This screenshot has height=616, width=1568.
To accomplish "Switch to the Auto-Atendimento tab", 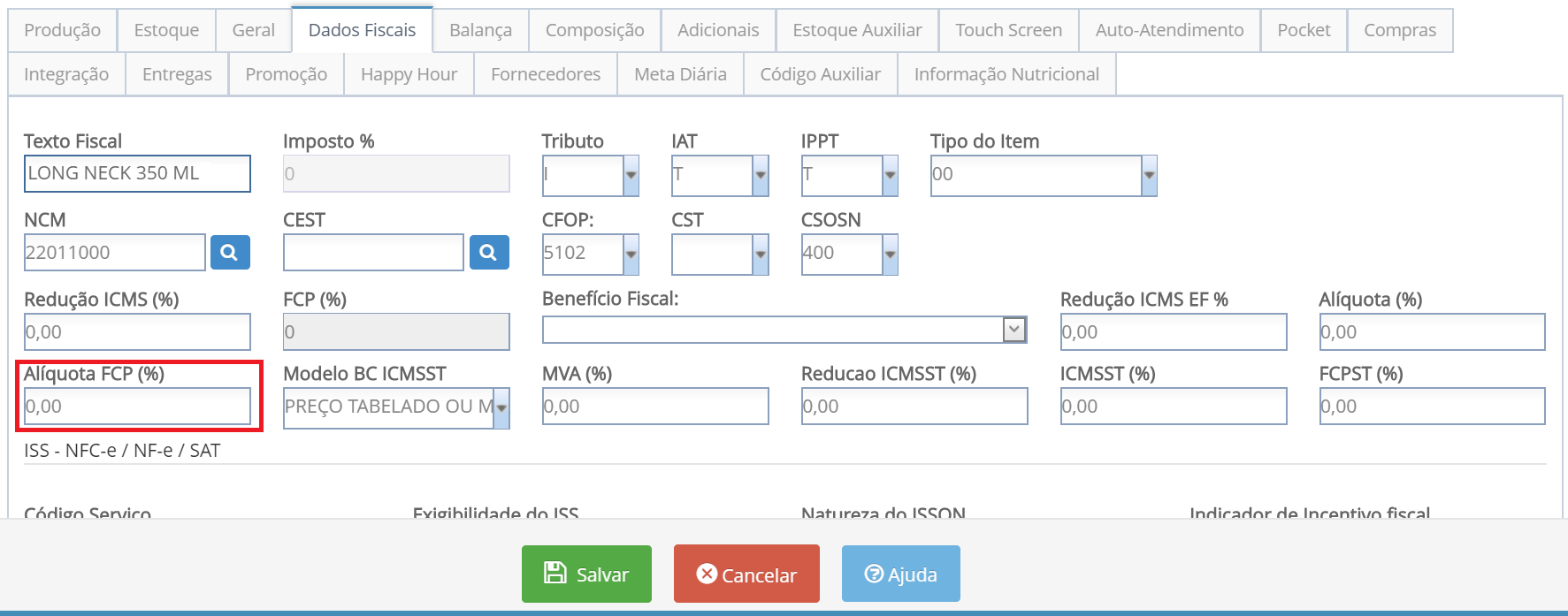I will [1170, 30].
